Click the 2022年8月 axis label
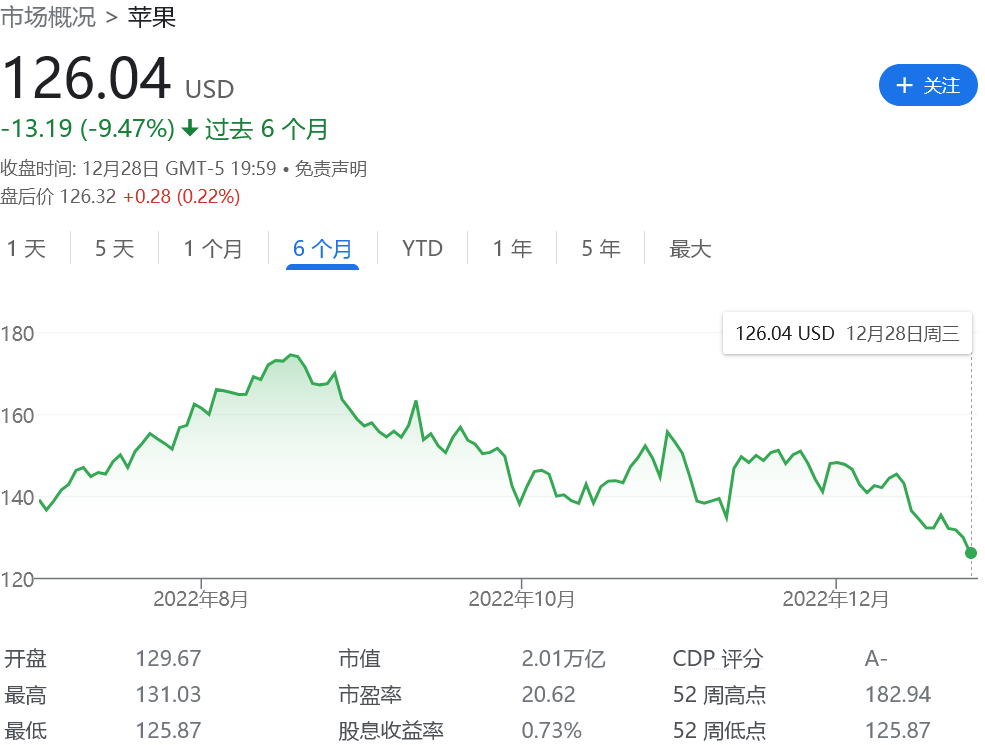985x745 pixels. pyautogui.click(x=200, y=599)
